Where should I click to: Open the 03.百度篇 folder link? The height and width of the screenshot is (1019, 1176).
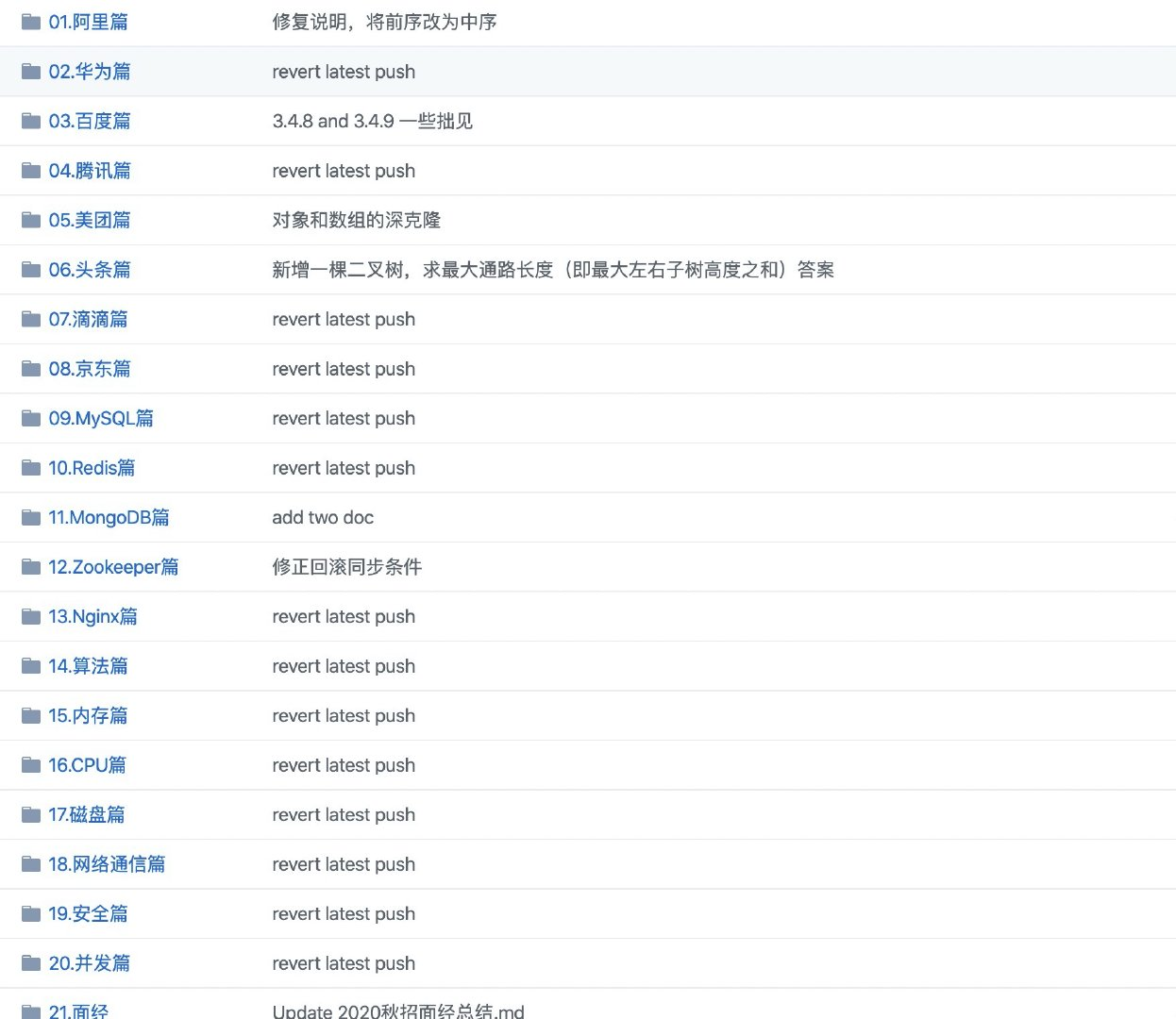tap(90, 121)
